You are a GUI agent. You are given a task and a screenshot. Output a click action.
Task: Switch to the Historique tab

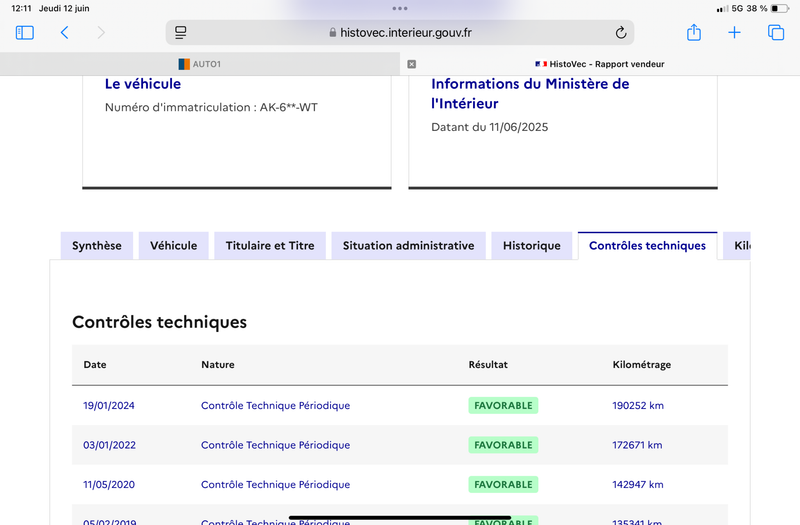click(532, 246)
